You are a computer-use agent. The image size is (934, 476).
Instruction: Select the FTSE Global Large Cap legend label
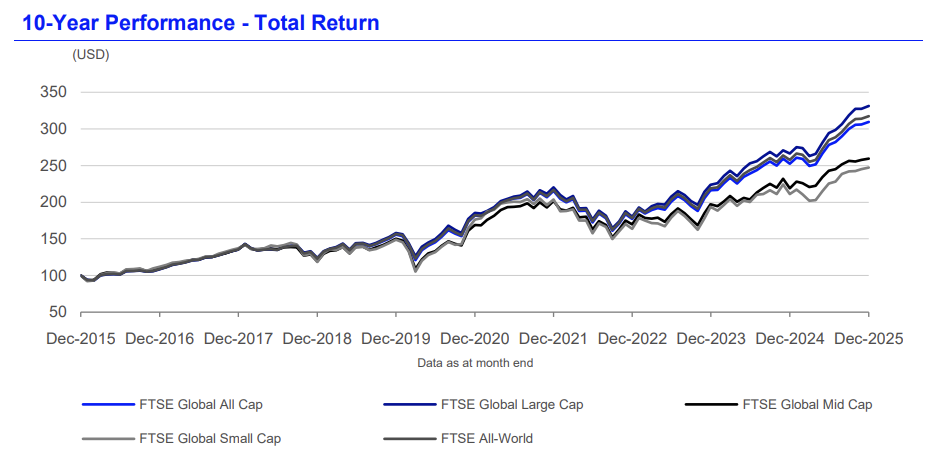click(x=511, y=405)
